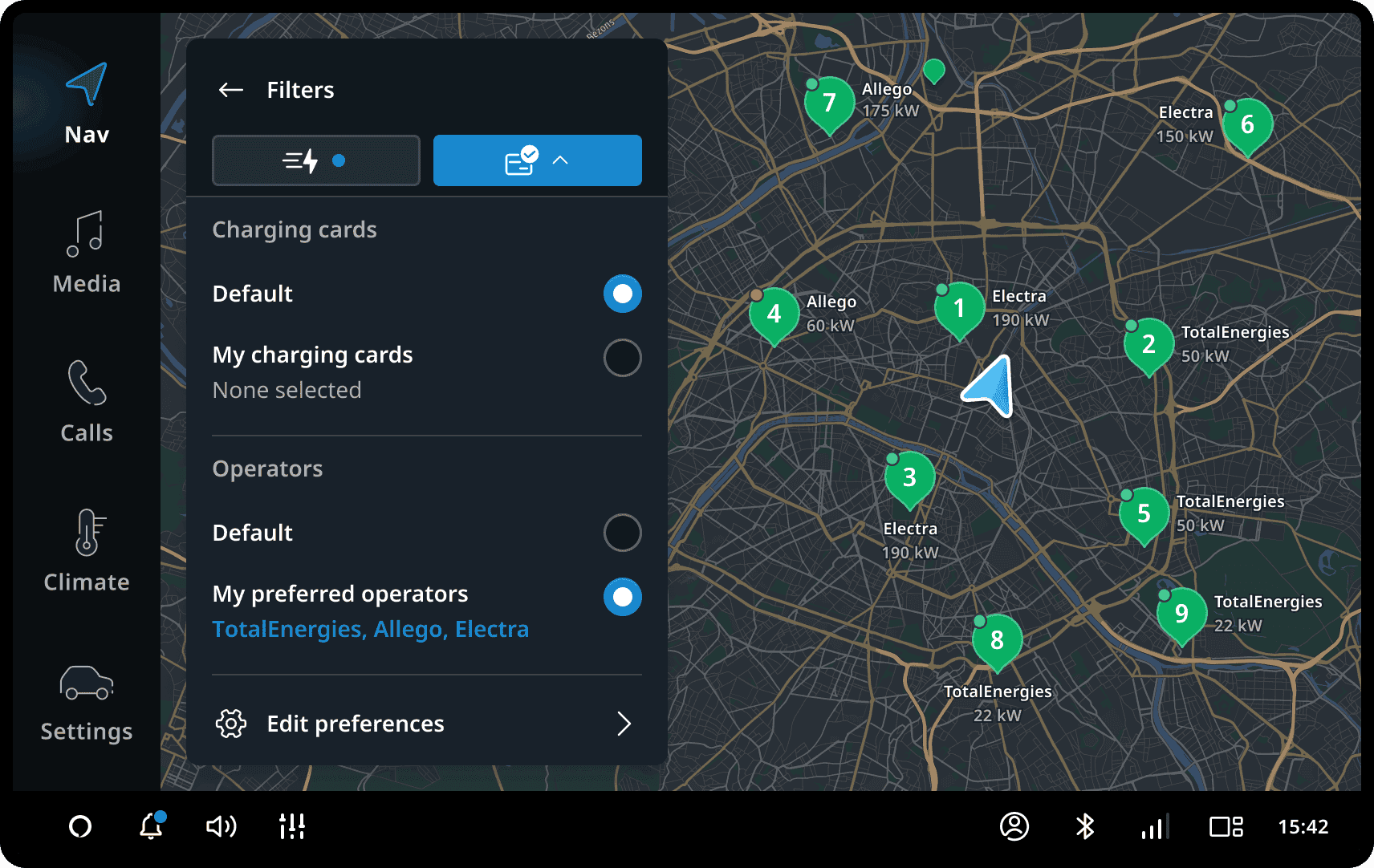1374x868 pixels.
Task: Open the user profile icon
Action: click(1014, 826)
